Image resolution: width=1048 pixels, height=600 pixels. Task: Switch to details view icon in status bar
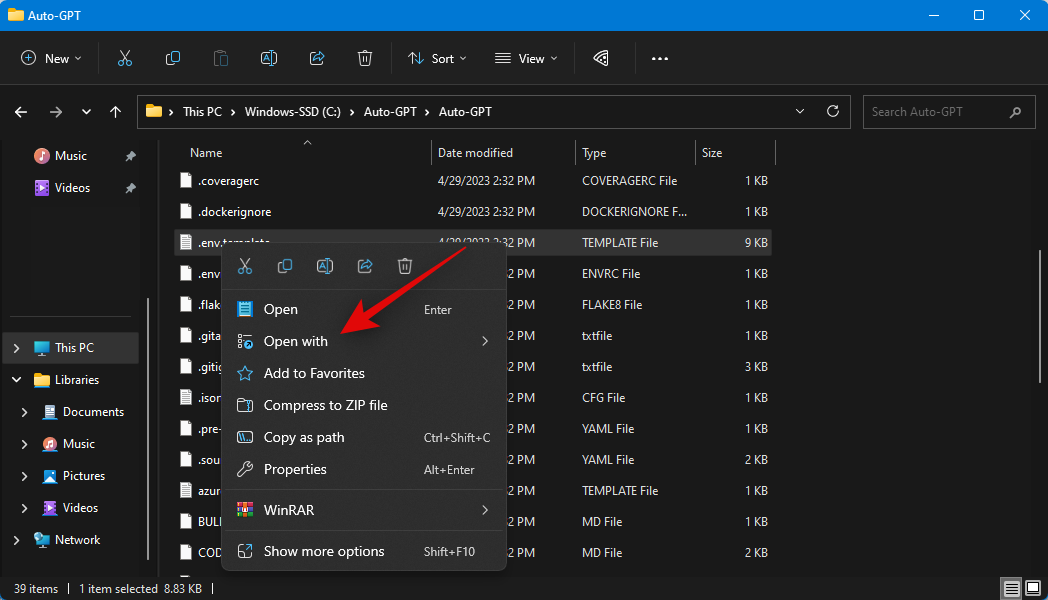click(x=1011, y=589)
